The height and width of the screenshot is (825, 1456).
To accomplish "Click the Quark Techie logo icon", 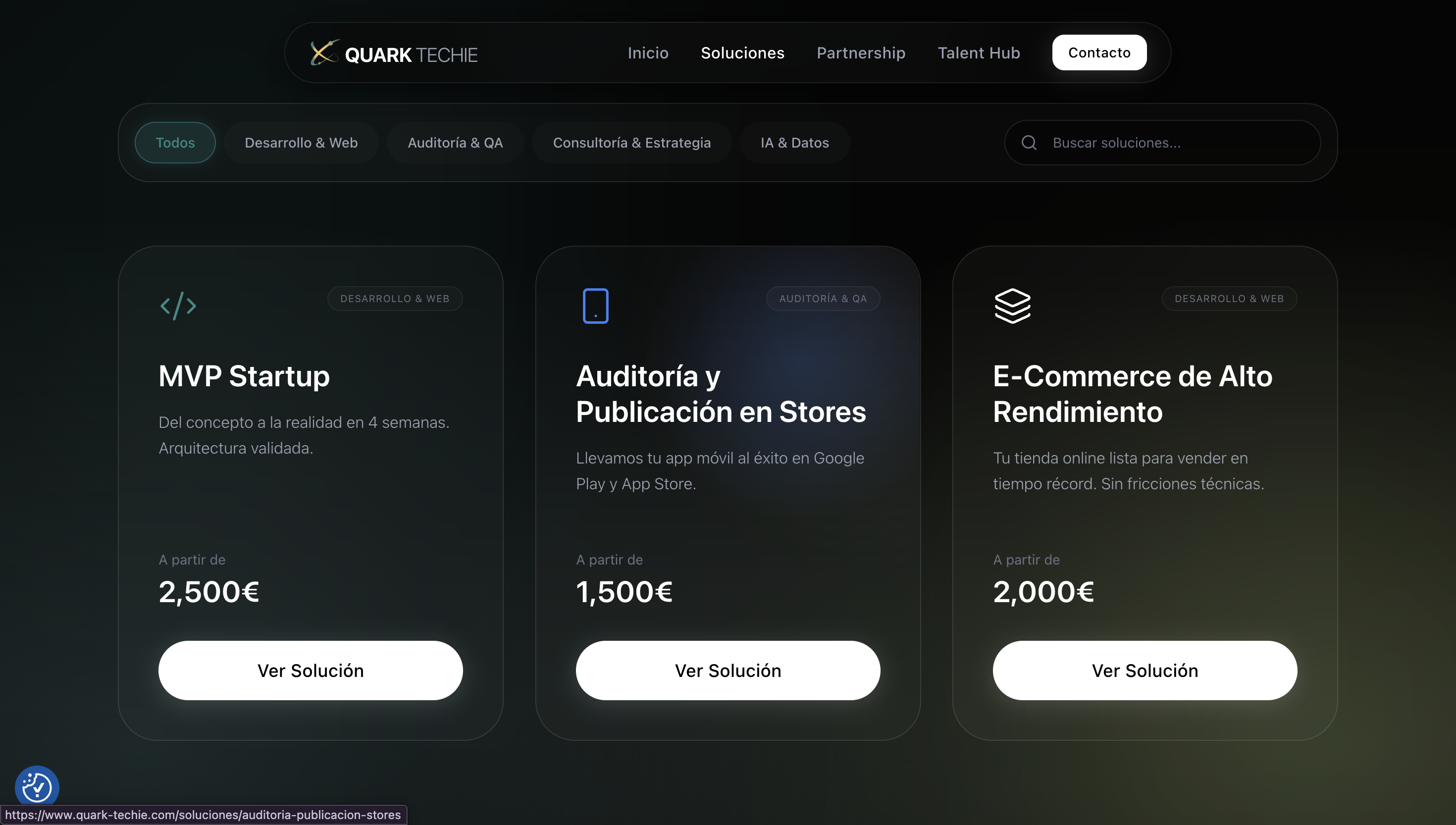I will pyautogui.click(x=324, y=52).
